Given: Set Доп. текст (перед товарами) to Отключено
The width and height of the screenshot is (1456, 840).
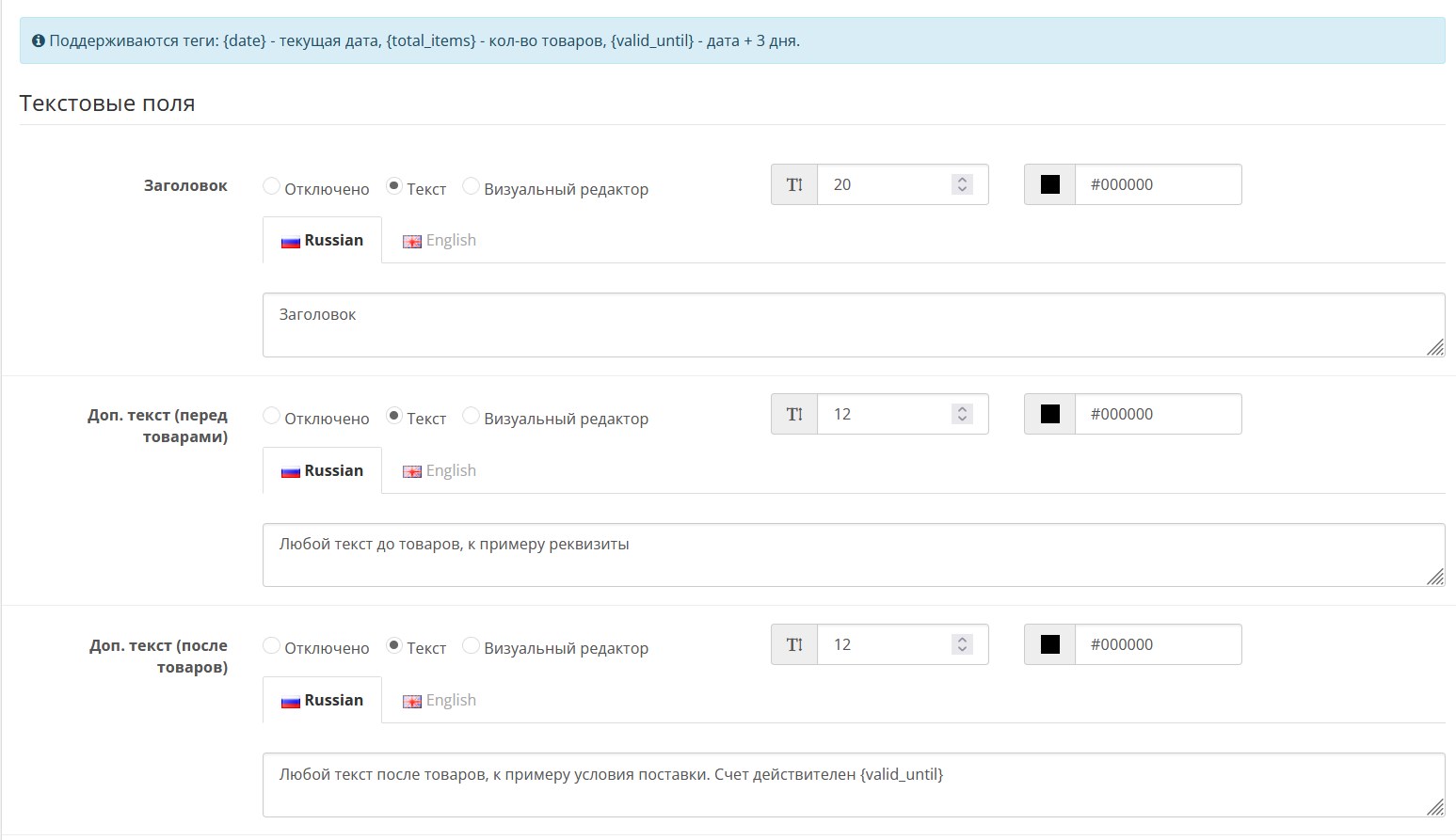Looking at the screenshot, I should coord(272,416).
